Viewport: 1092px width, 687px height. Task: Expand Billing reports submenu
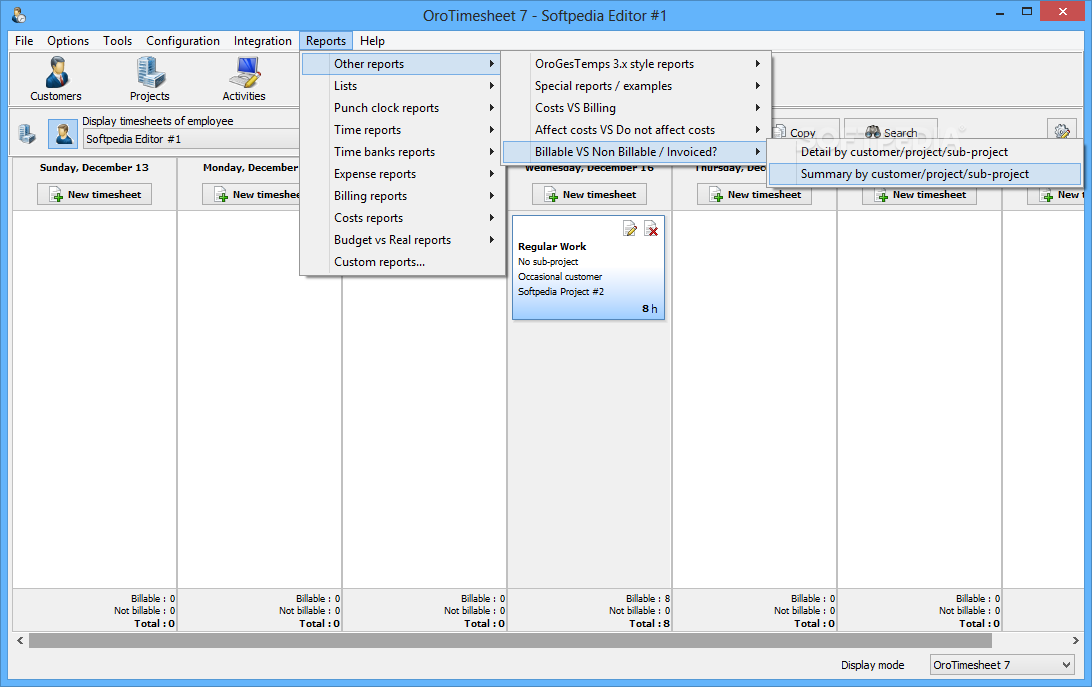pyautogui.click(x=403, y=196)
